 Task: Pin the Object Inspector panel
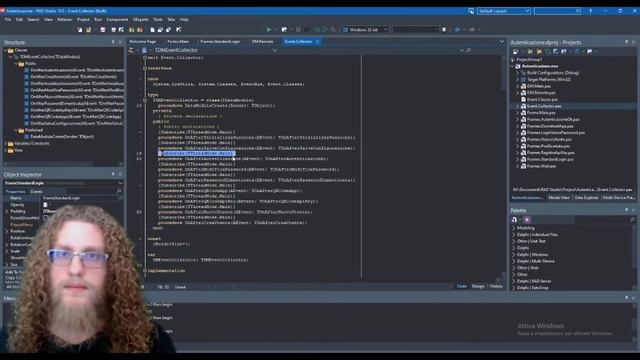tap(113, 174)
